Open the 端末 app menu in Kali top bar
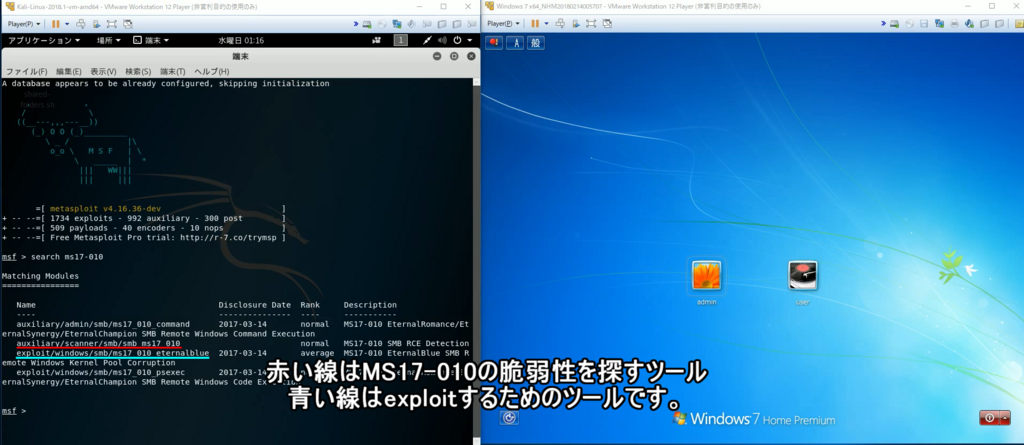This screenshot has width=1024, height=445. pos(152,41)
